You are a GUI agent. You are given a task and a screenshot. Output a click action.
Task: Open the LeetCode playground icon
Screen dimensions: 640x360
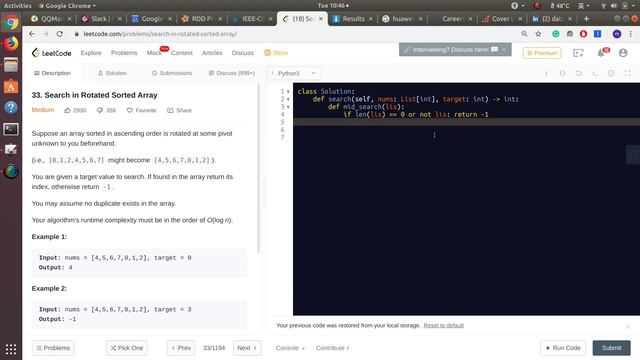578,53
